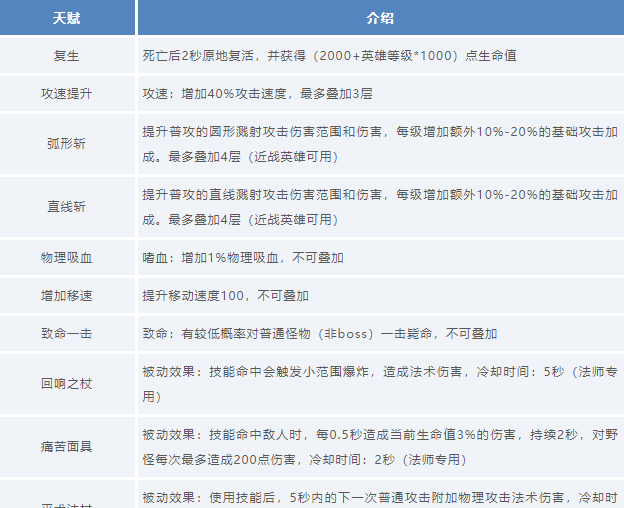Click the 圆形溅射 description text
This screenshot has height=508, width=624.
pyautogui.click(x=380, y=144)
